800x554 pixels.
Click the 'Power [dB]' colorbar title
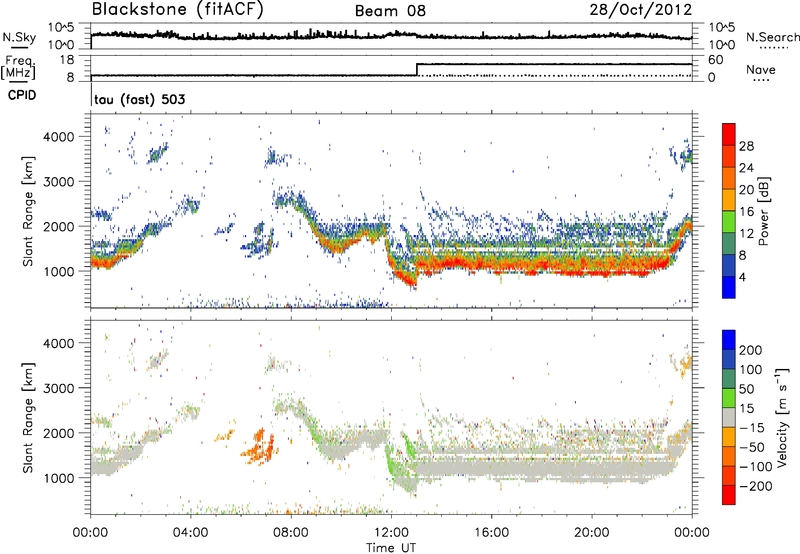point(764,211)
